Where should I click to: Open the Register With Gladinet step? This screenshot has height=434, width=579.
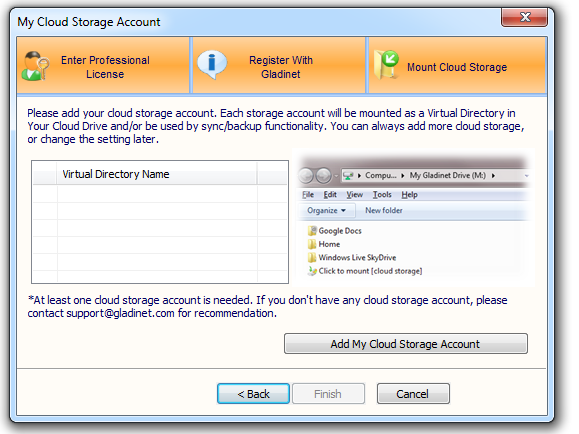coord(279,65)
